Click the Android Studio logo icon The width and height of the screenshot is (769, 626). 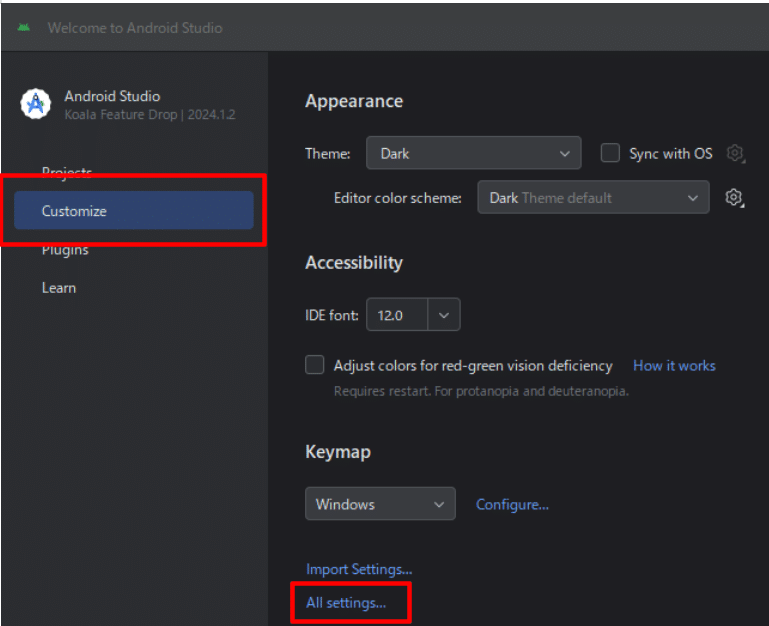36,104
